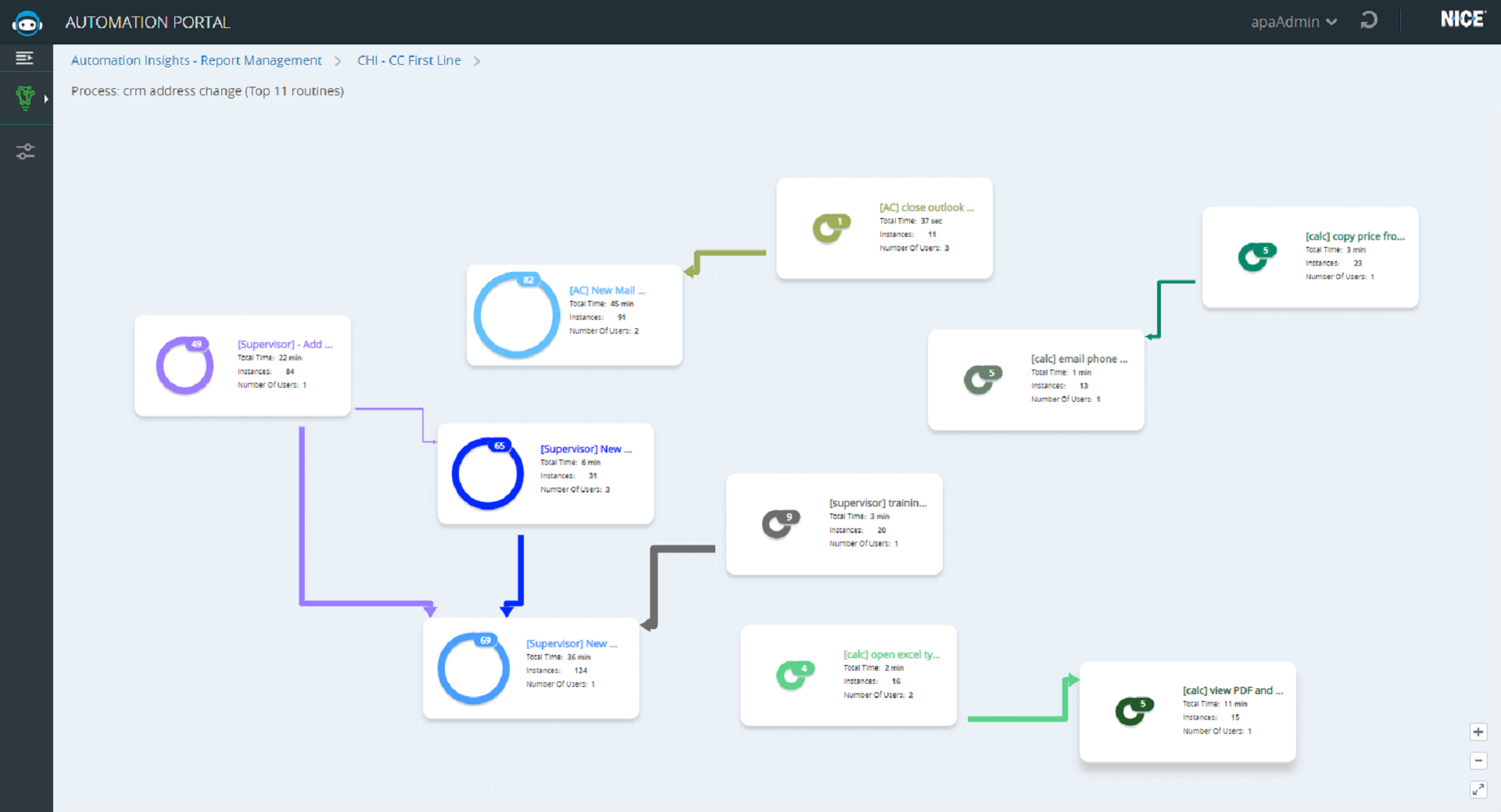This screenshot has width=1501, height=812.
Task: Toggle the hamburger sidebar menu icon
Action: pyautogui.click(x=25, y=58)
